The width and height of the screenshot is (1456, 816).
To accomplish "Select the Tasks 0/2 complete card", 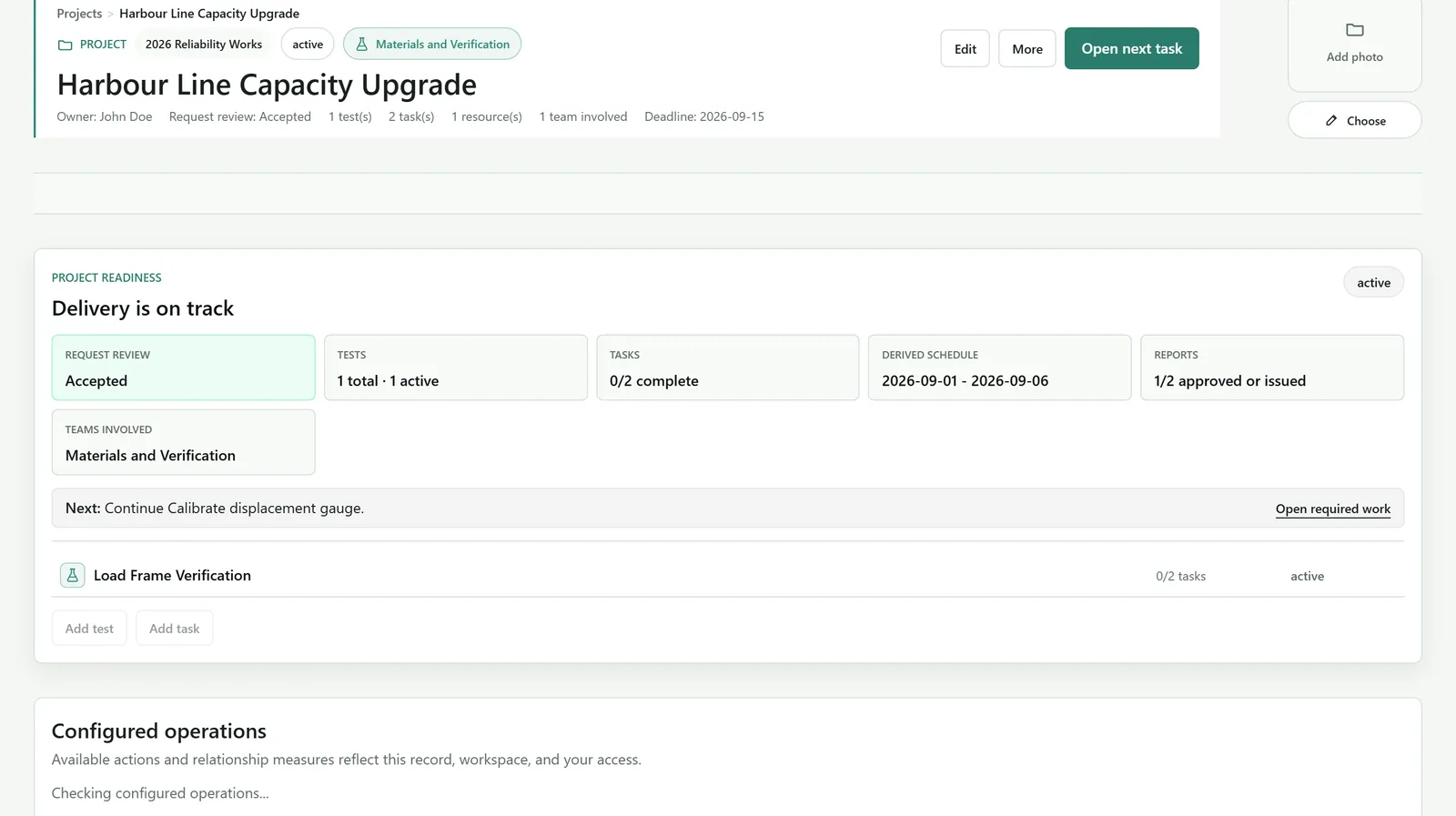I will pos(728,368).
